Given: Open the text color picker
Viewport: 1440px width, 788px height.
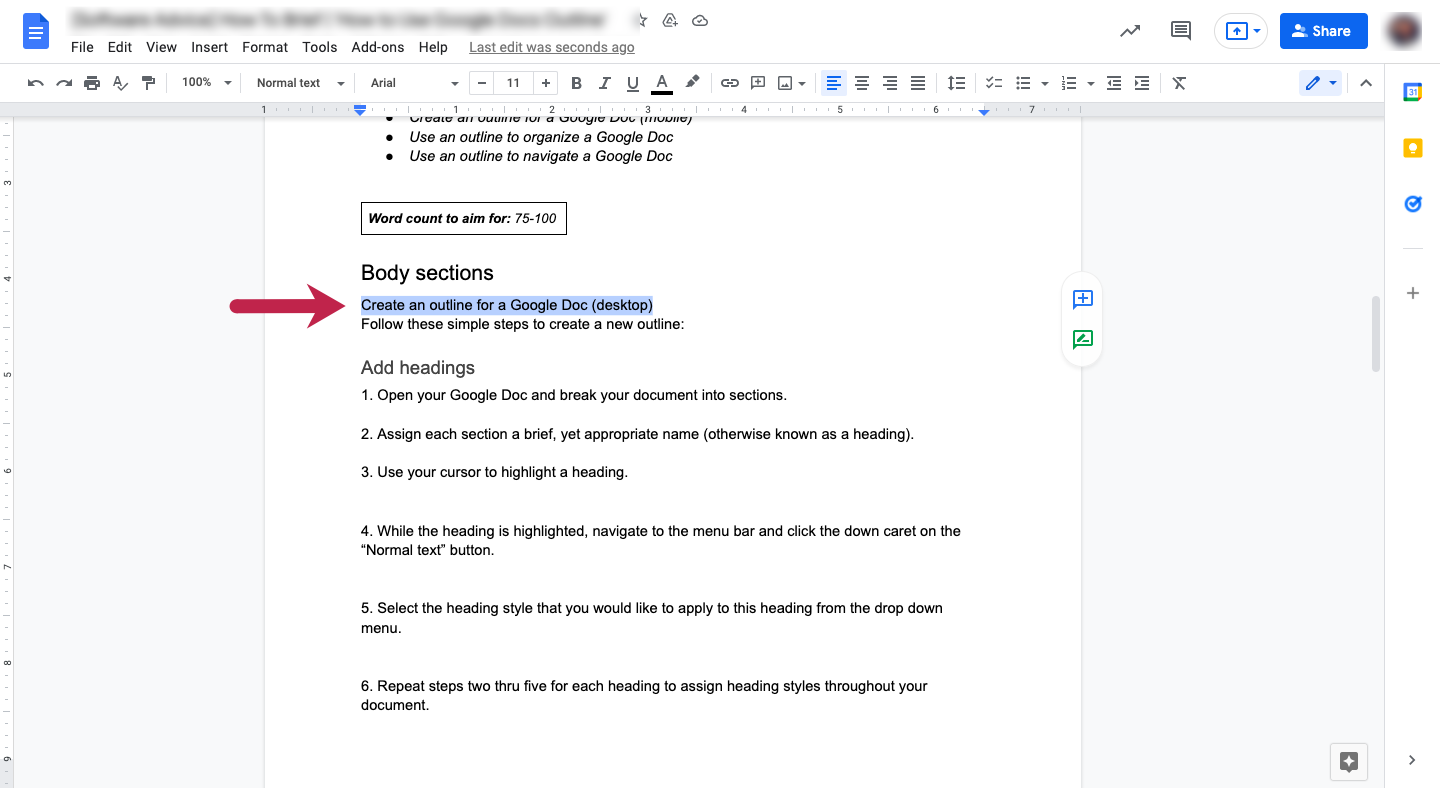Looking at the screenshot, I should click(661, 83).
